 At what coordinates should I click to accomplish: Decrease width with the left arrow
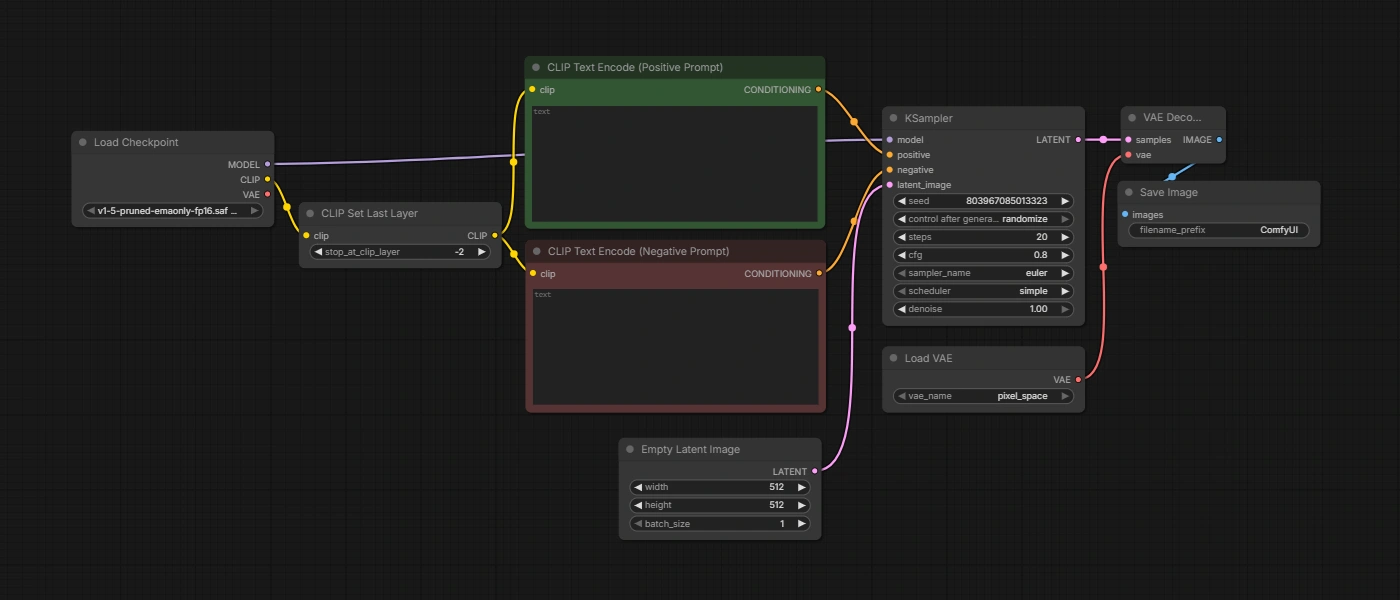pyautogui.click(x=638, y=487)
